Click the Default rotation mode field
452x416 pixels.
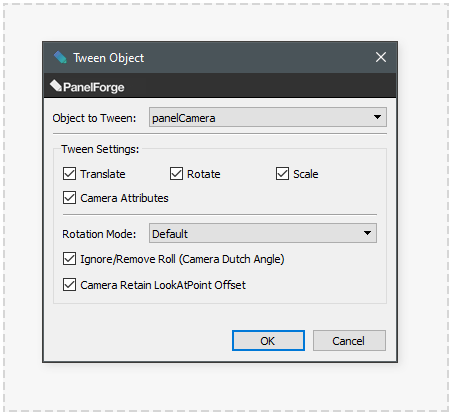click(x=263, y=233)
